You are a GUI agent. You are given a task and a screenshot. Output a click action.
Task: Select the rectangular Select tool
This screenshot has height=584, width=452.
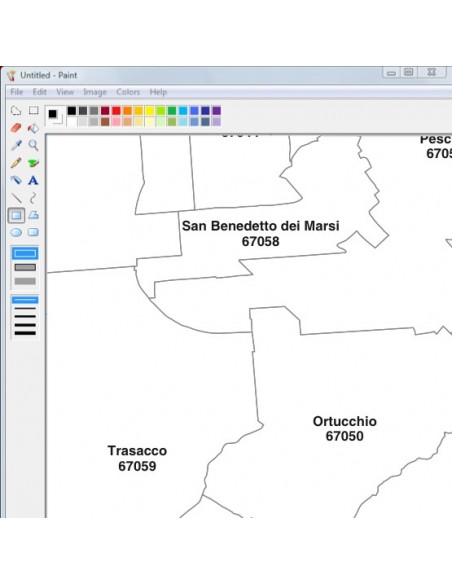click(x=34, y=111)
